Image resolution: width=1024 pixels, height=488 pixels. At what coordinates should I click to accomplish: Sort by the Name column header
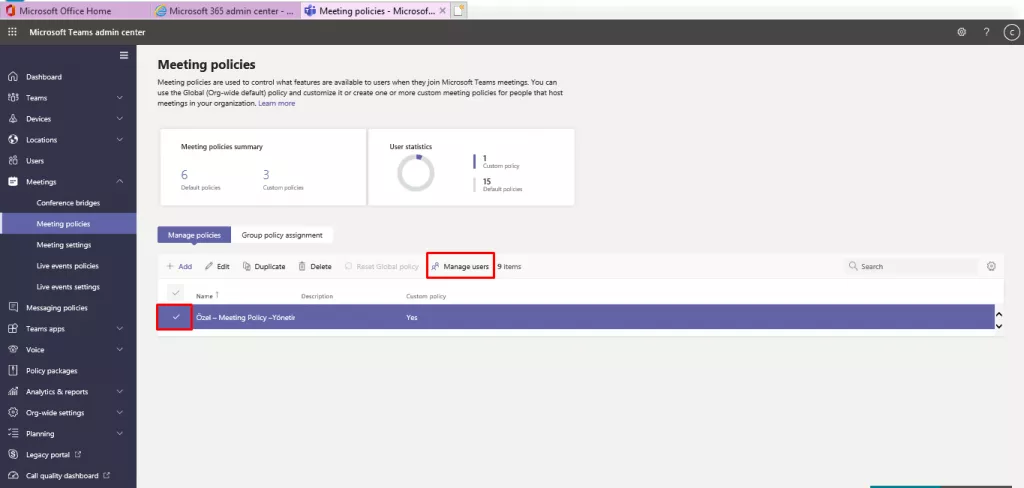[x=205, y=296]
